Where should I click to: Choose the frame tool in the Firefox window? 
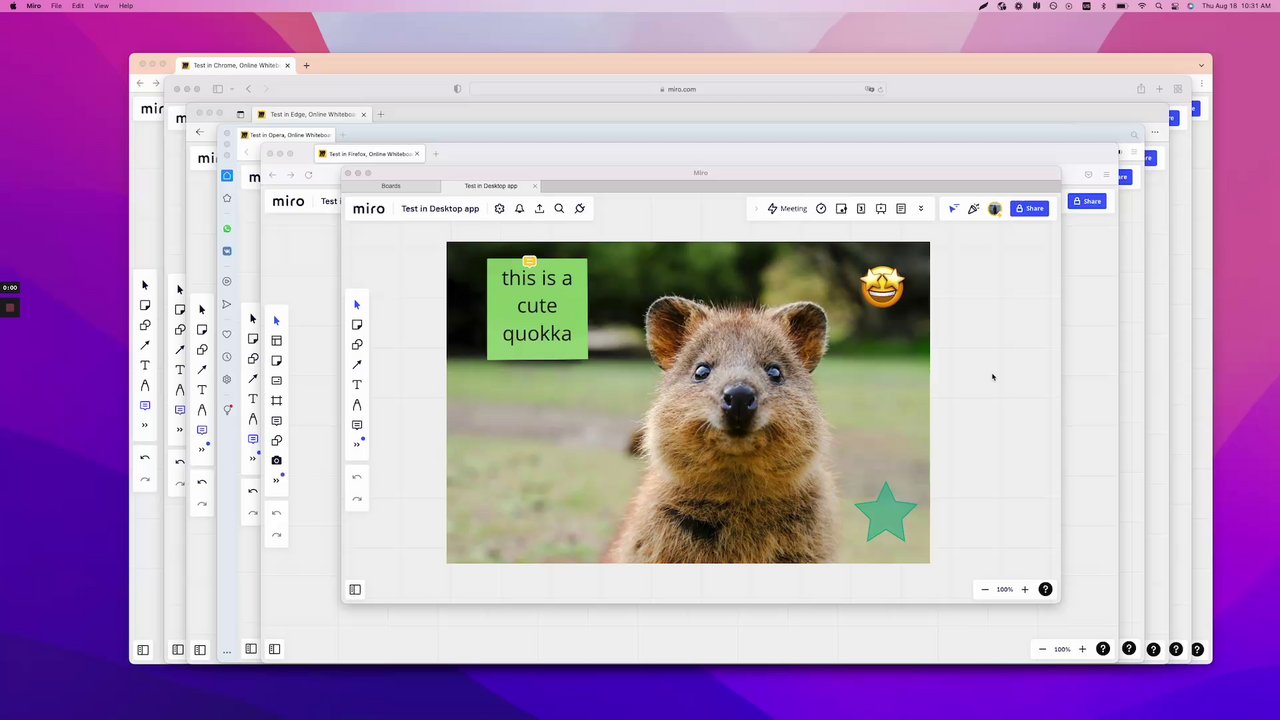[277, 401]
